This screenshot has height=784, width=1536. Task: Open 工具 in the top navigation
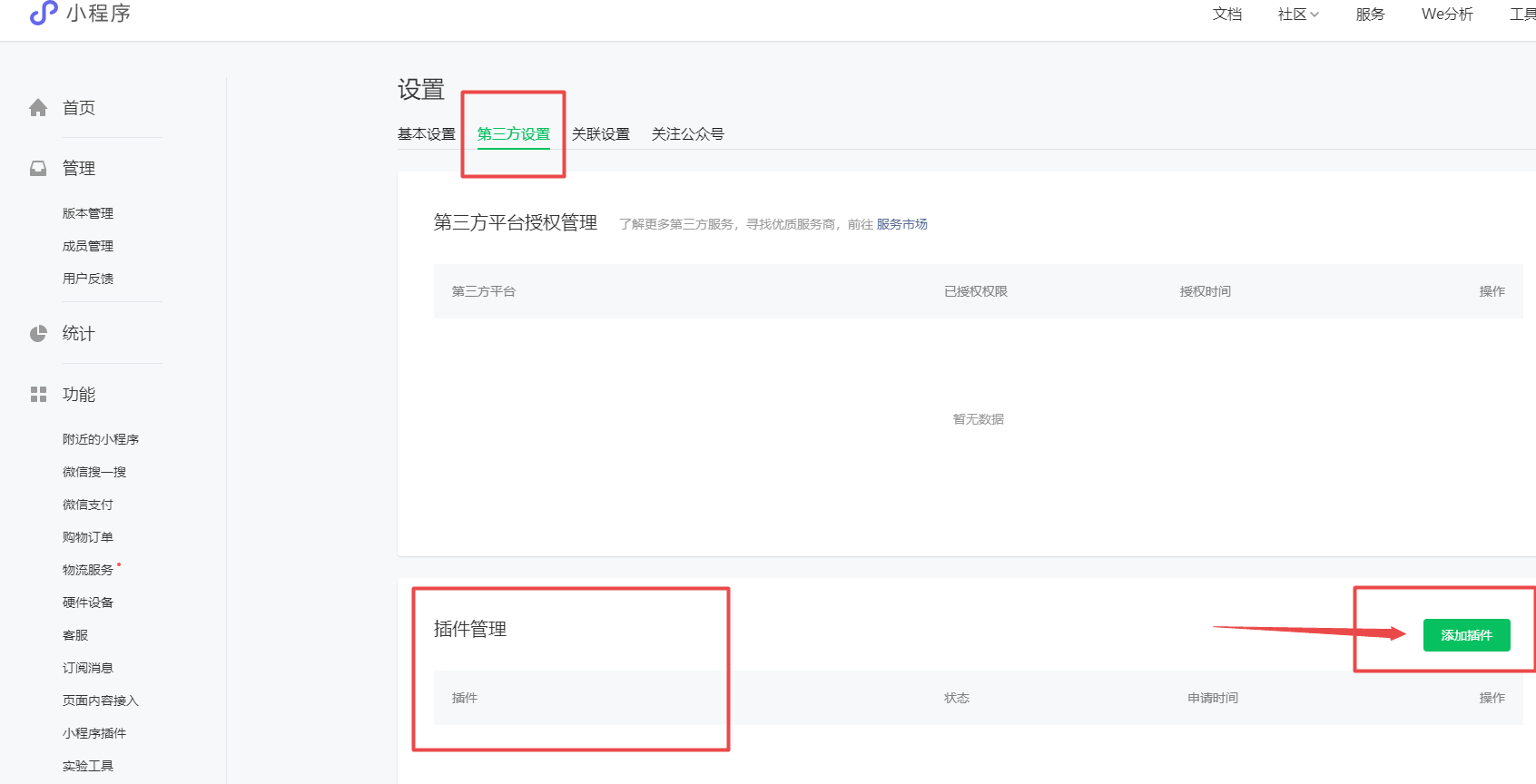(1522, 15)
